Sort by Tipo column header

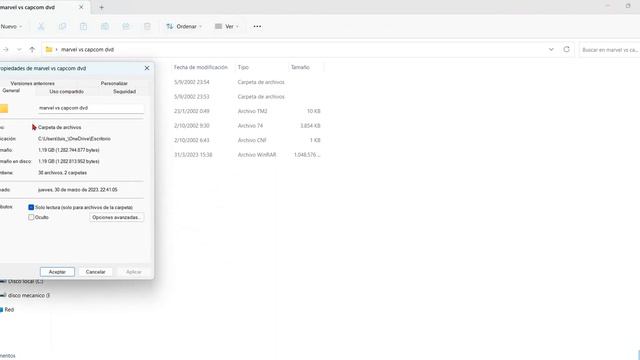pyautogui.click(x=243, y=67)
